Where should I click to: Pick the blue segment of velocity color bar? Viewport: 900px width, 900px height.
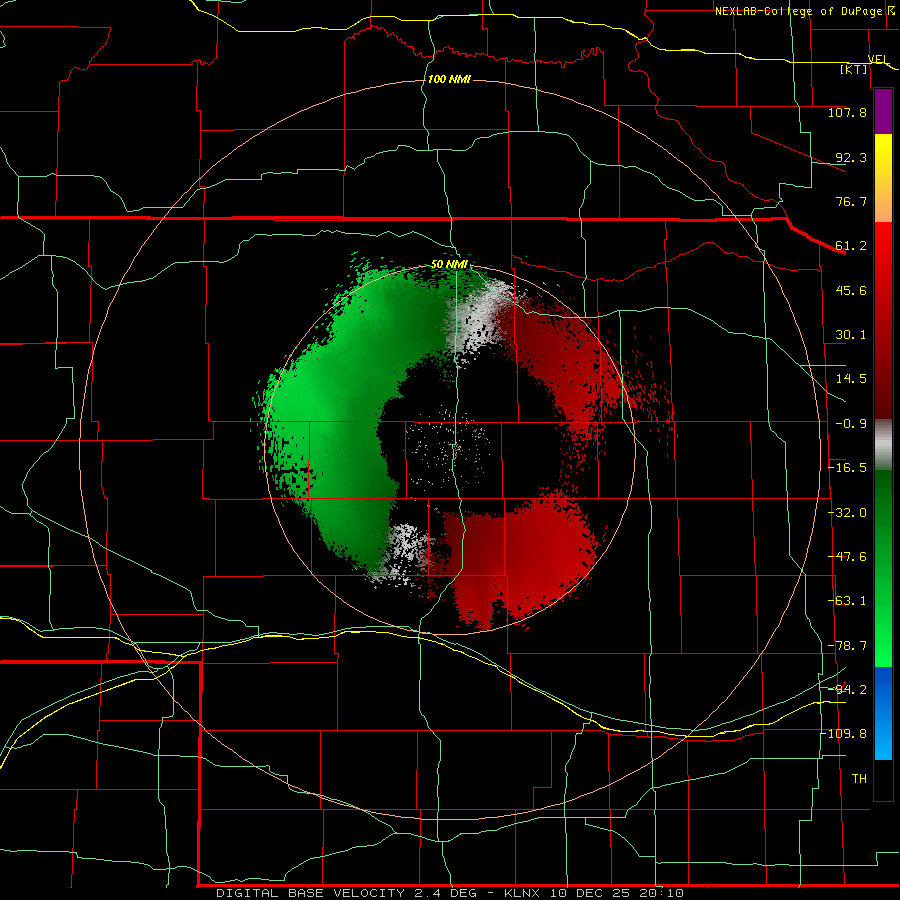883,713
